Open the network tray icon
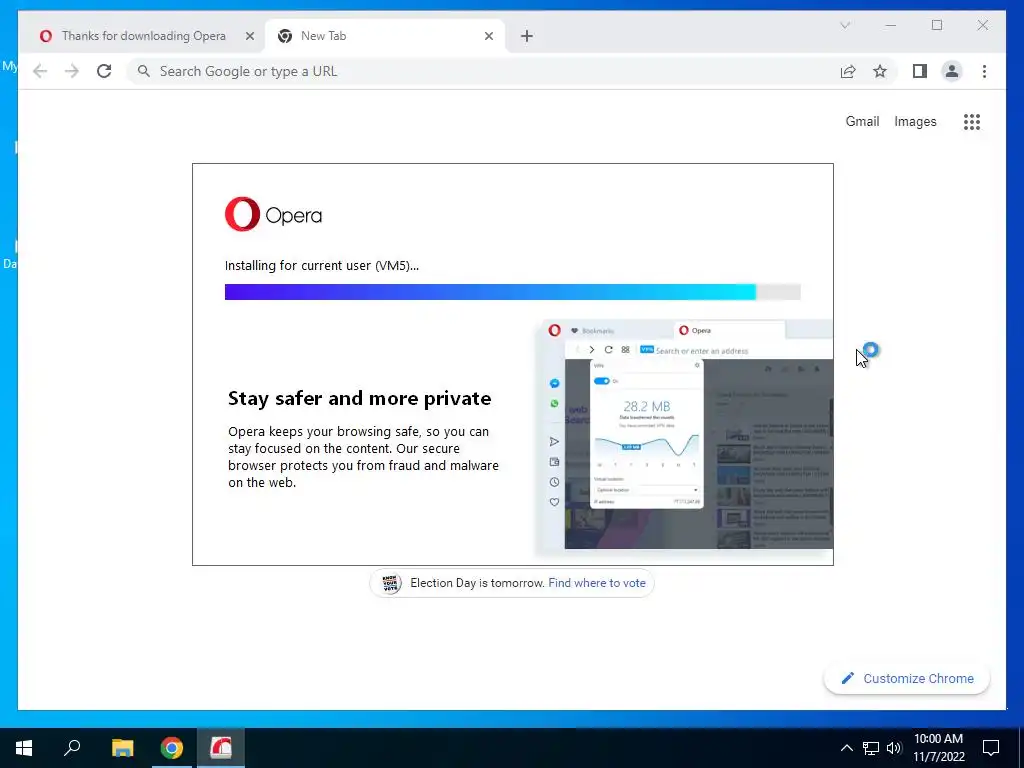The image size is (1024, 768). 871,748
